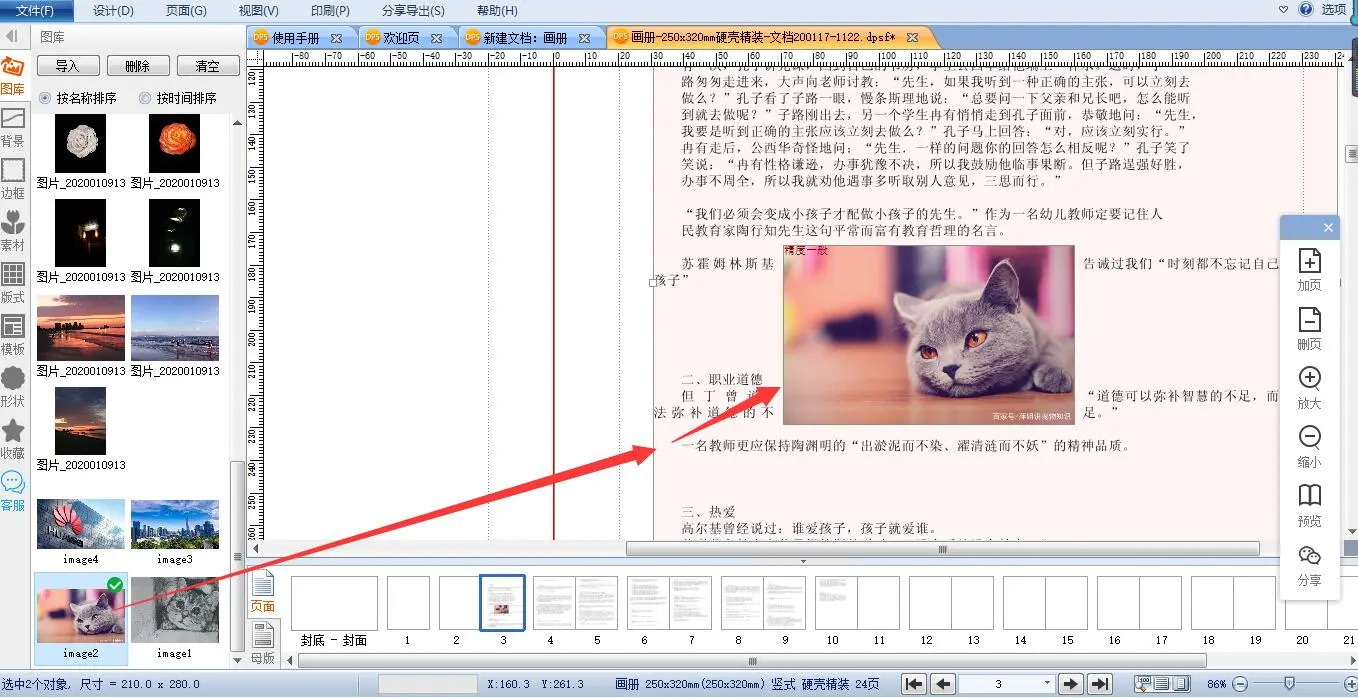Open the 视图(V) menu

259,10
